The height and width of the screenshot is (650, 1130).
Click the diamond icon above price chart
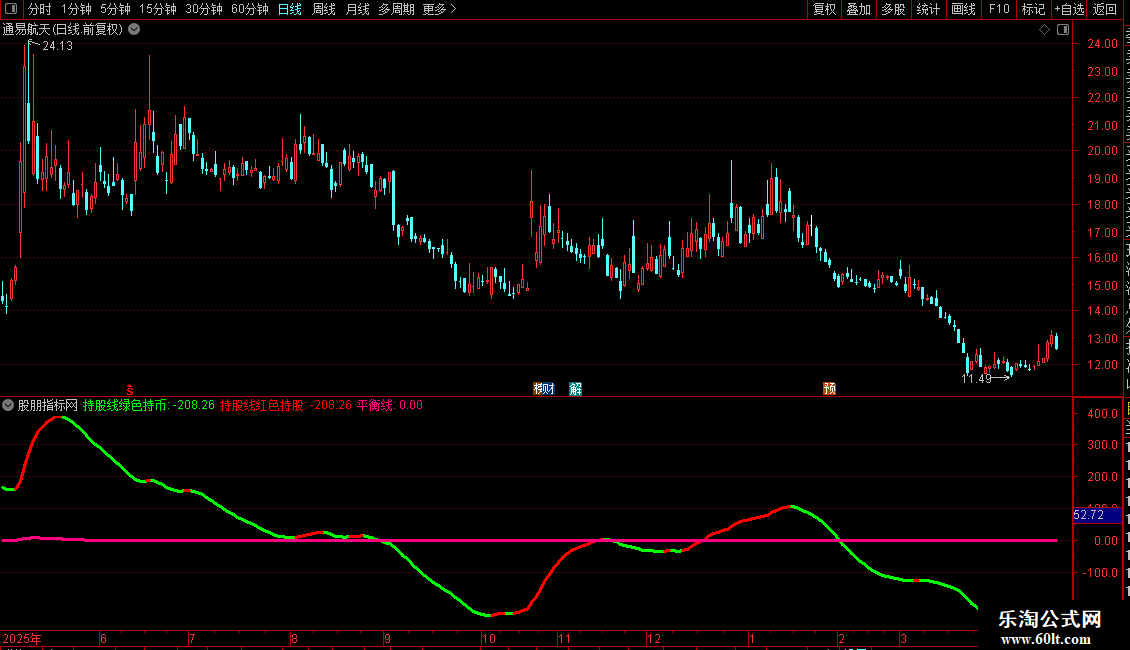[1044, 30]
